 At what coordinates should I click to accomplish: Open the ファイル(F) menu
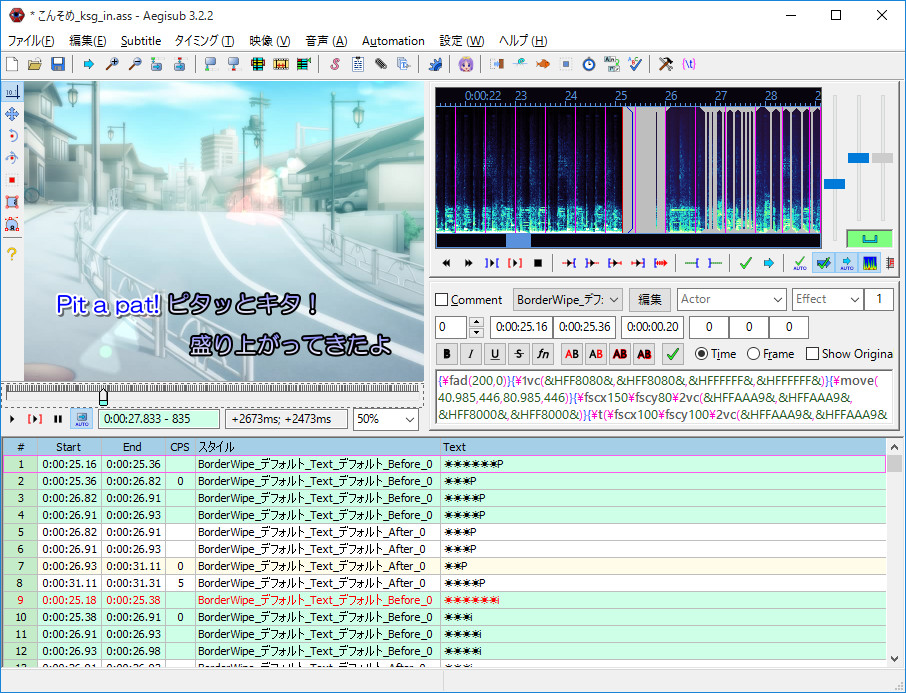[31, 41]
